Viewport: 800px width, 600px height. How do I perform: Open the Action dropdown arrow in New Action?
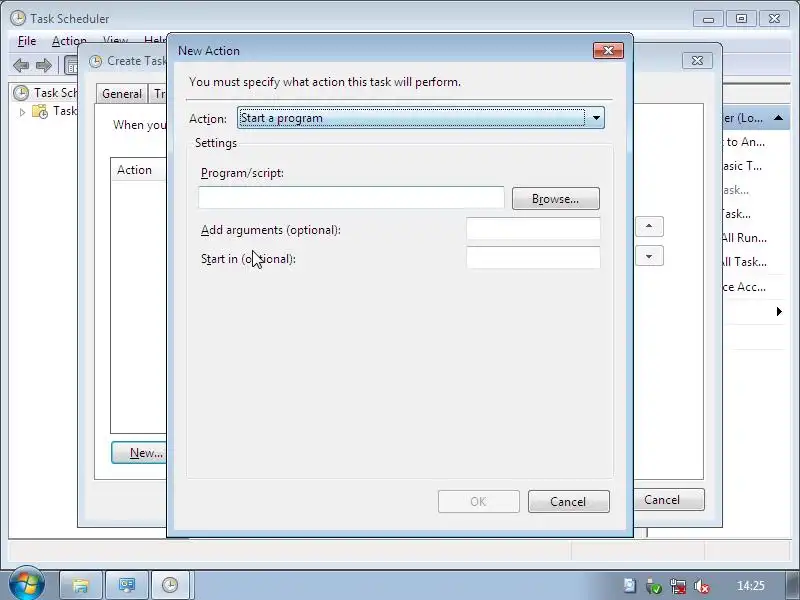coord(595,118)
